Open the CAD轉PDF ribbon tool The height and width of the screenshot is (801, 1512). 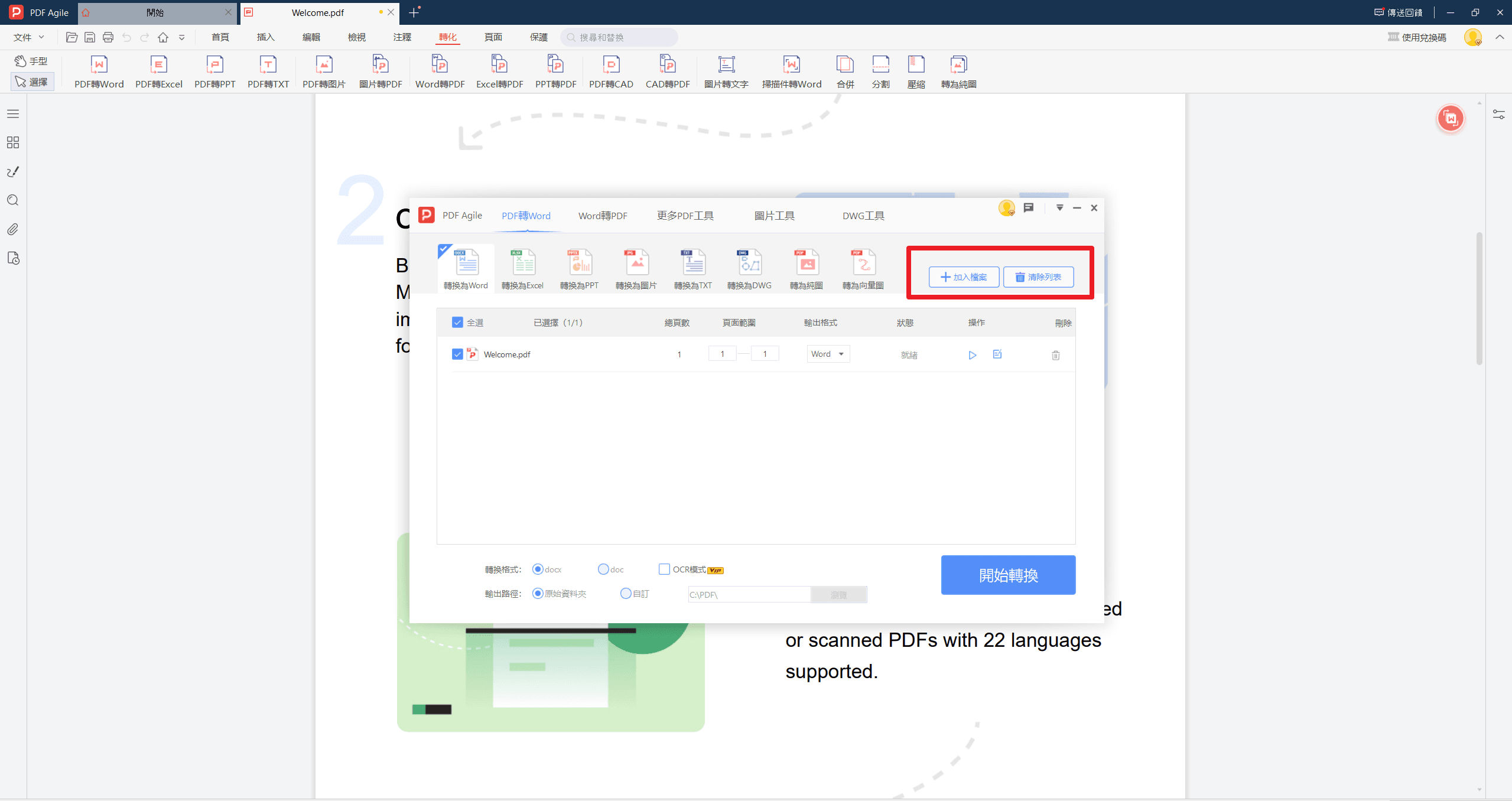pos(668,71)
